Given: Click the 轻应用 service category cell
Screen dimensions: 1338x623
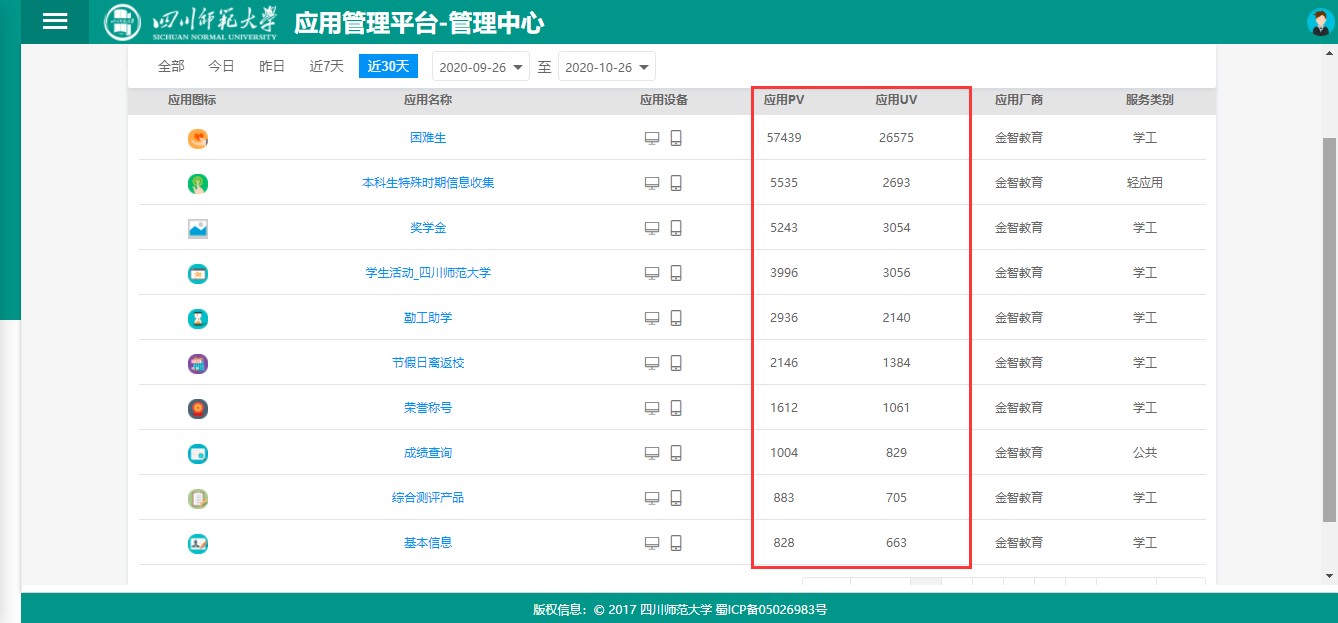Looking at the screenshot, I should pyautogui.click(x=1144, y=183).
